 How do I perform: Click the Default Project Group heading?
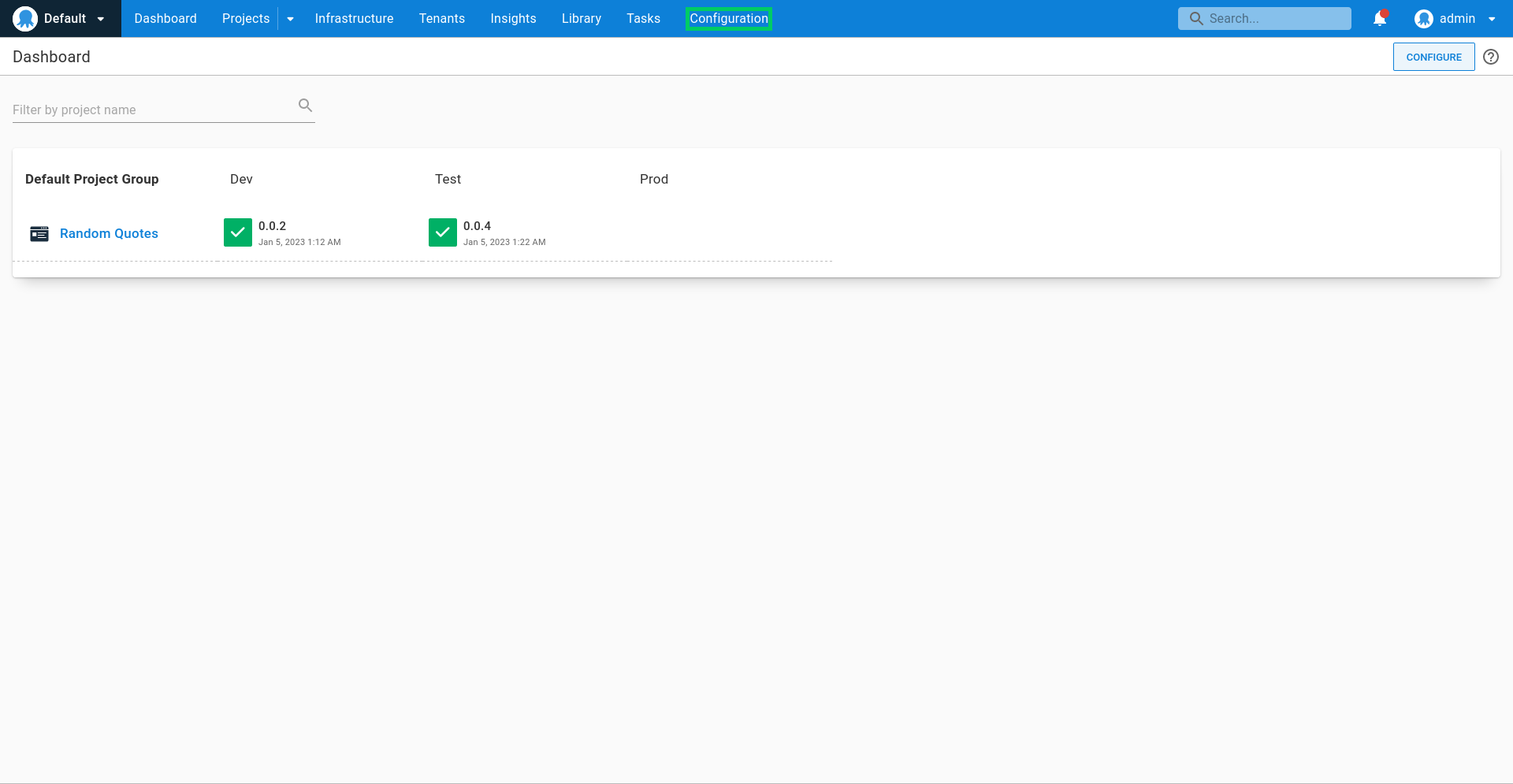click(91, 179)
